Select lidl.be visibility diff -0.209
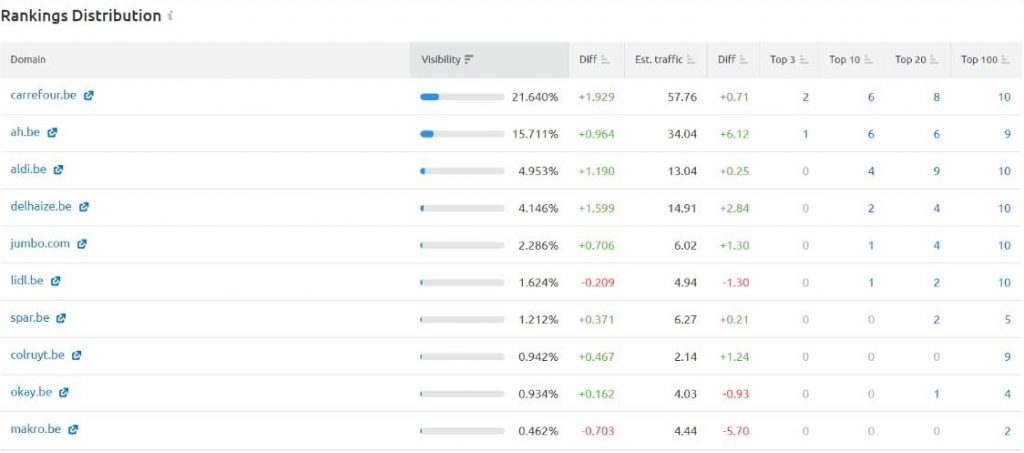Screen dimensions: 1024x453 [x=597, y=283]
